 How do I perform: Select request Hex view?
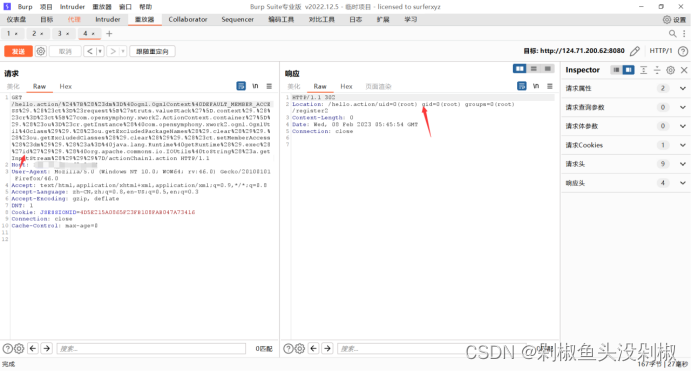pyautogui.click(x=65, y=86)
